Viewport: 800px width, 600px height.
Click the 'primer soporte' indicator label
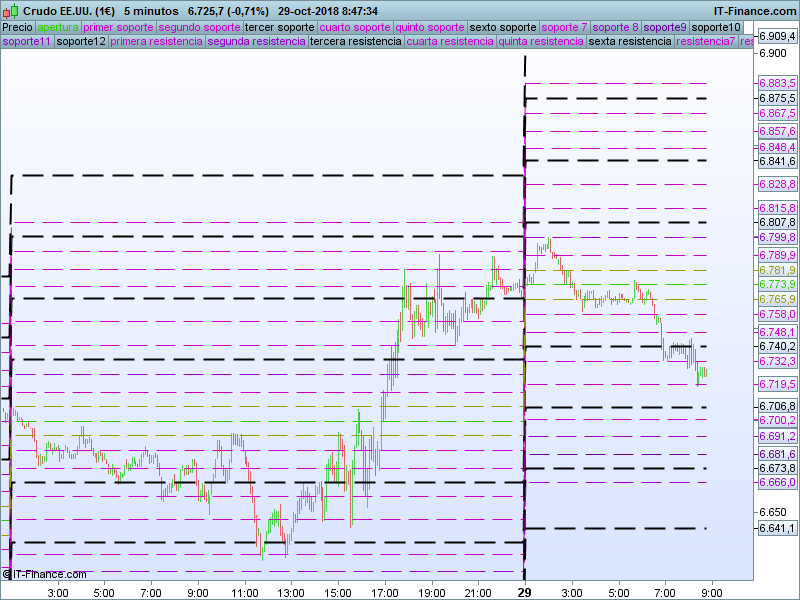(x=118, y=27)
